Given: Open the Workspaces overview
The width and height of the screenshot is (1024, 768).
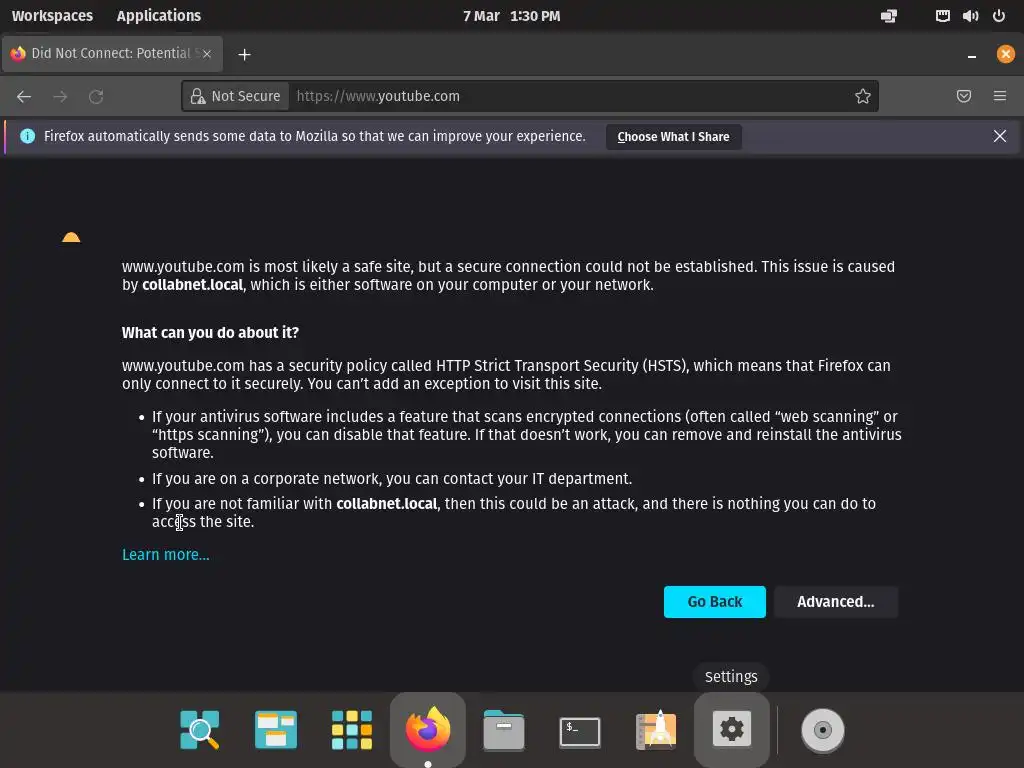Looking at the screenshot, I should coord(52,16).
